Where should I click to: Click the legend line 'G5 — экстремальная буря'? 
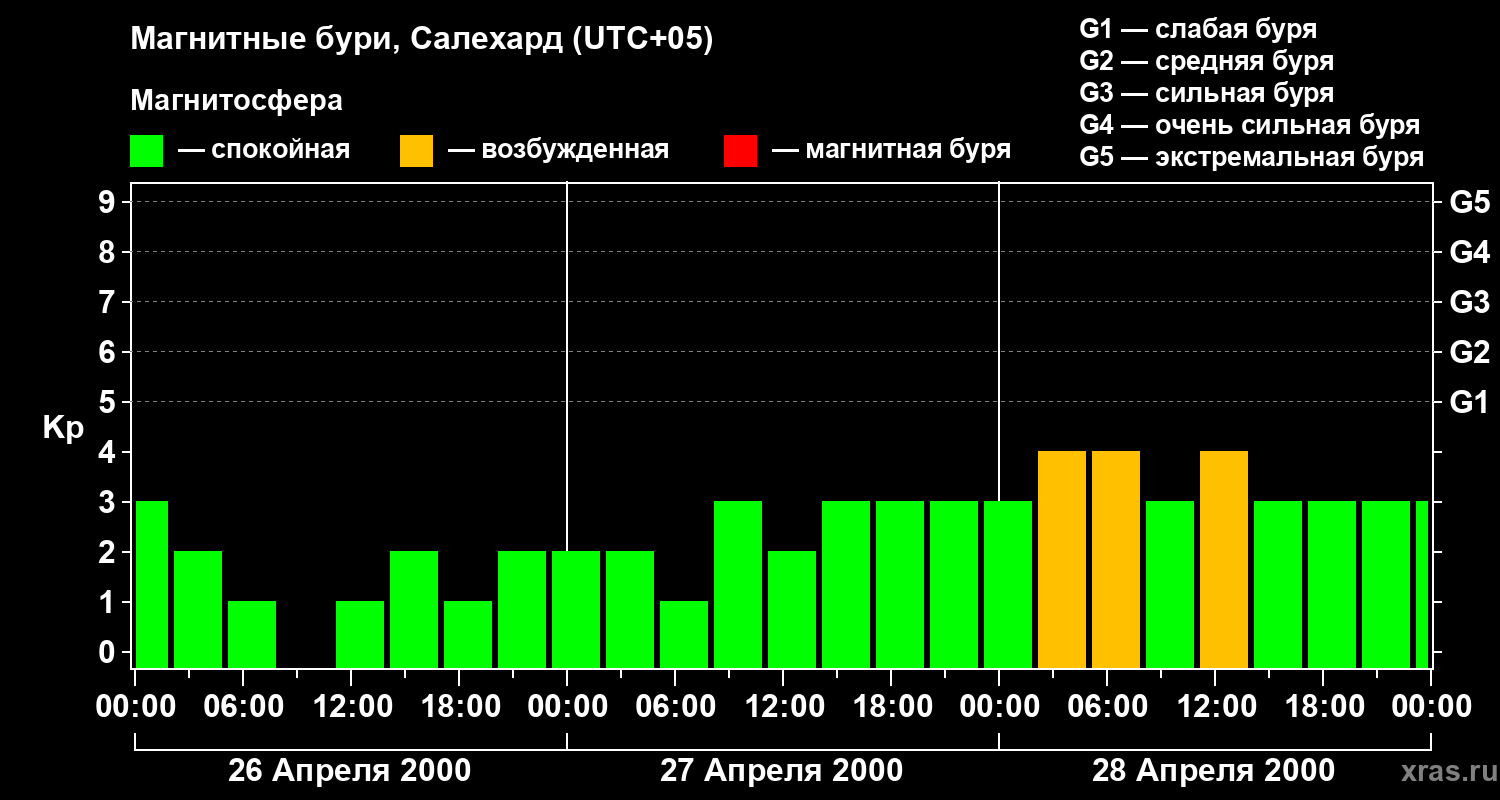click(x=1251, y=157)
